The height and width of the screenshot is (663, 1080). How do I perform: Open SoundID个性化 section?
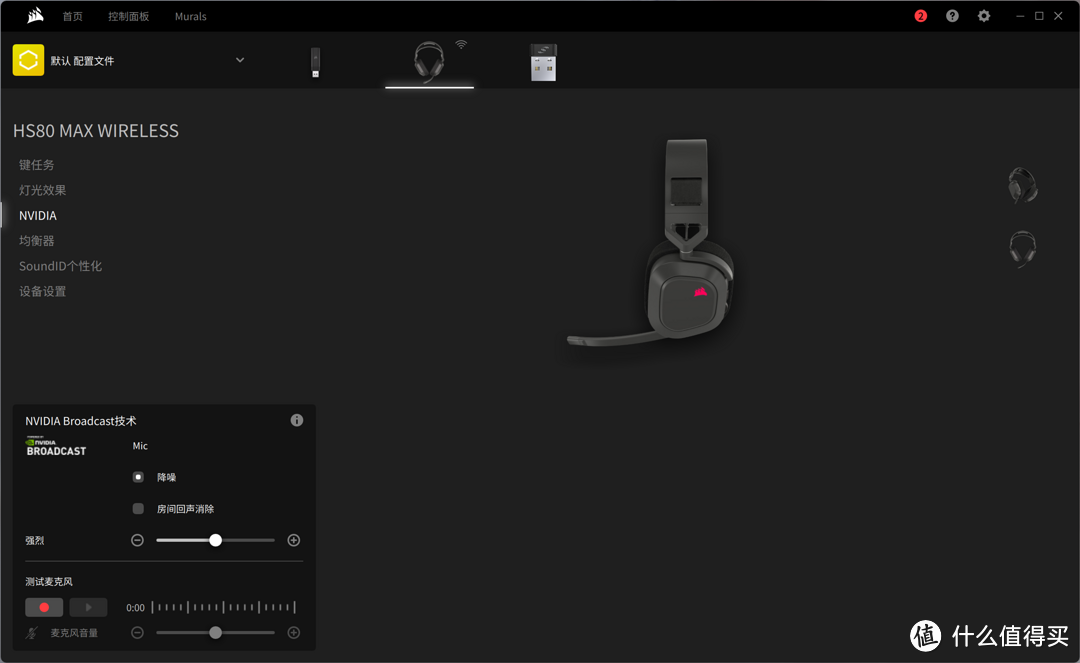(61, 266)
